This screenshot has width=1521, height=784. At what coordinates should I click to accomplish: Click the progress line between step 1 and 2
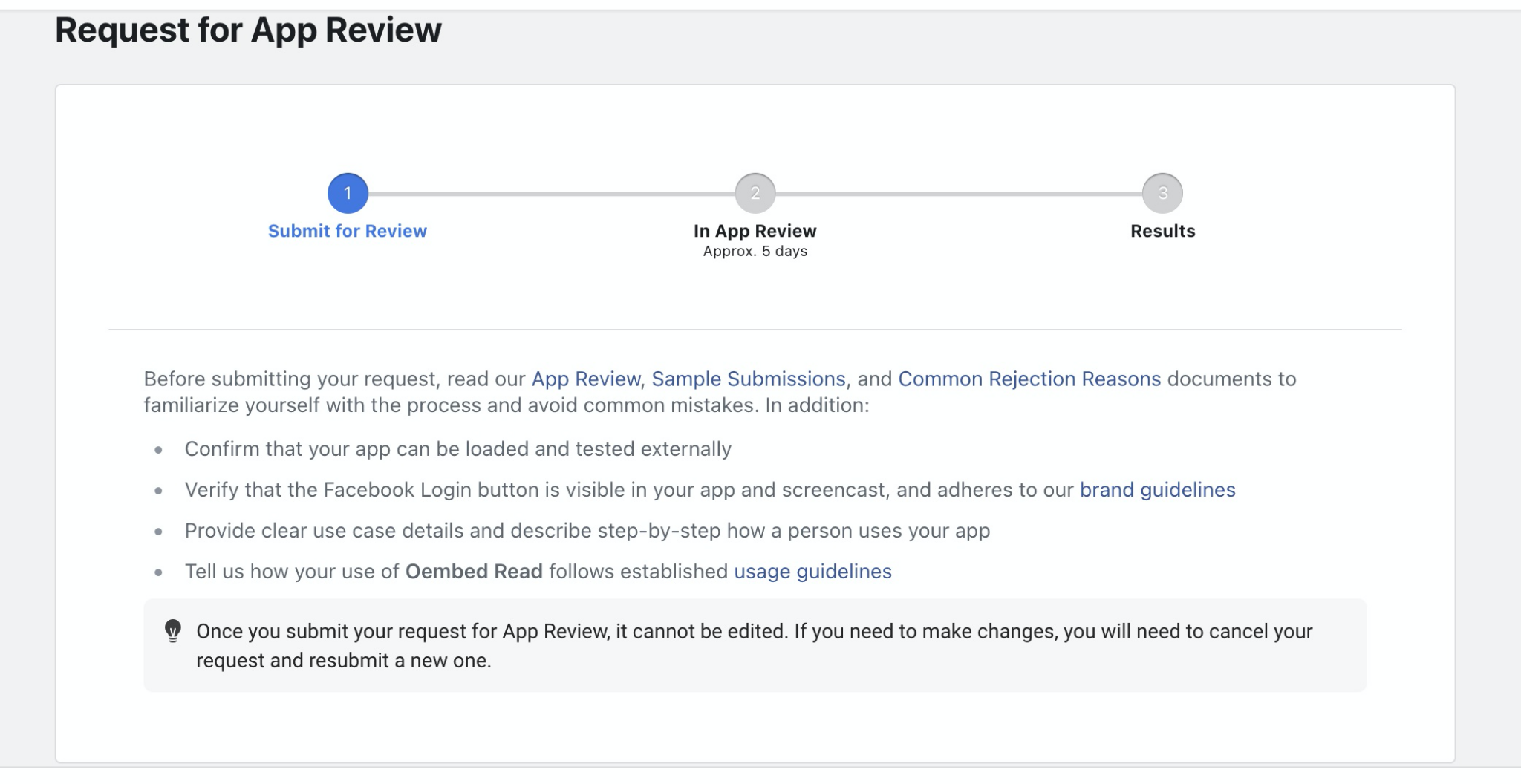click(x=553, y=192)
